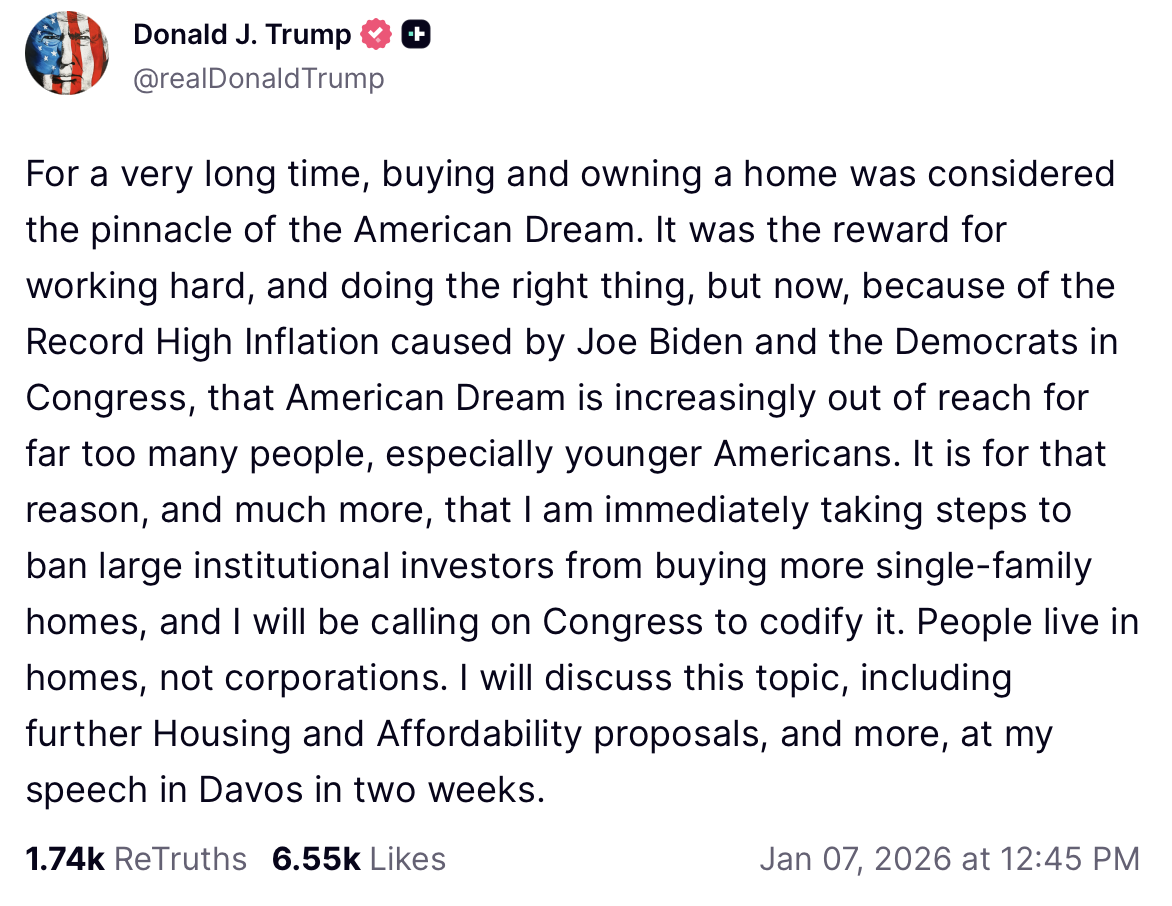Click the black plus badge icon
Viewport: 1172px width, 906px height.
tap(415, 36)
